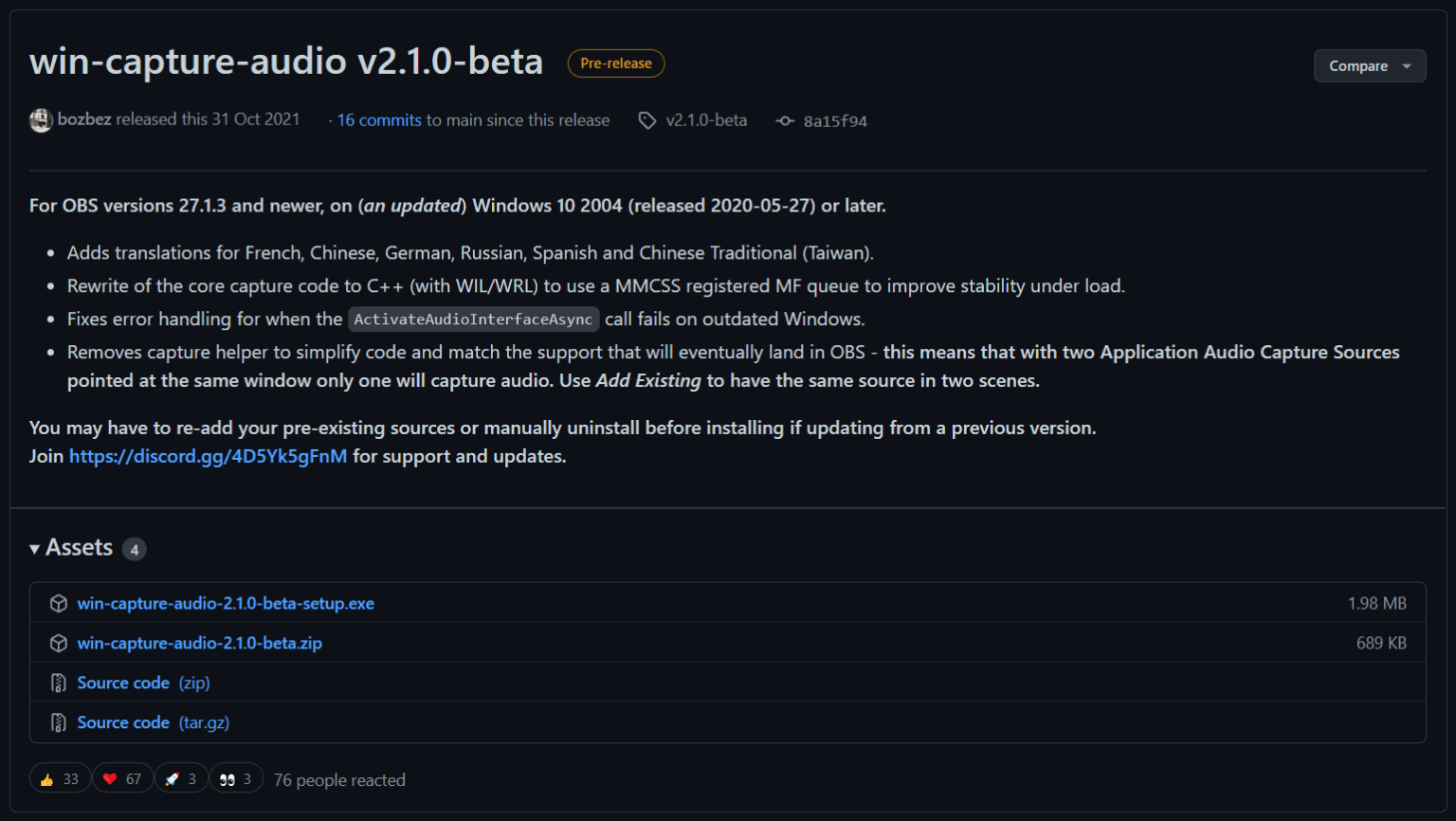Toggle the rocket reaction

(181, 779)
